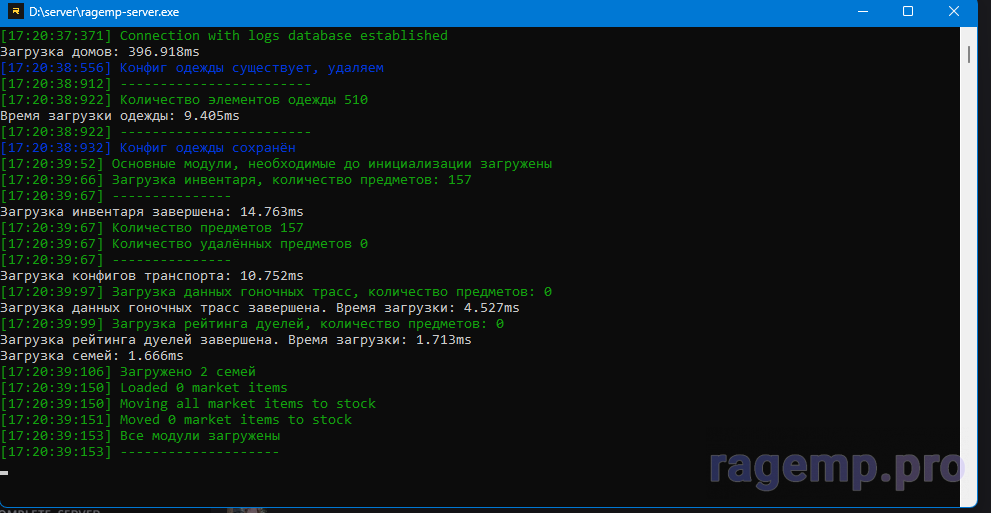
Task: Maximize the ragemp-server console window
Action: pos(908,11)
